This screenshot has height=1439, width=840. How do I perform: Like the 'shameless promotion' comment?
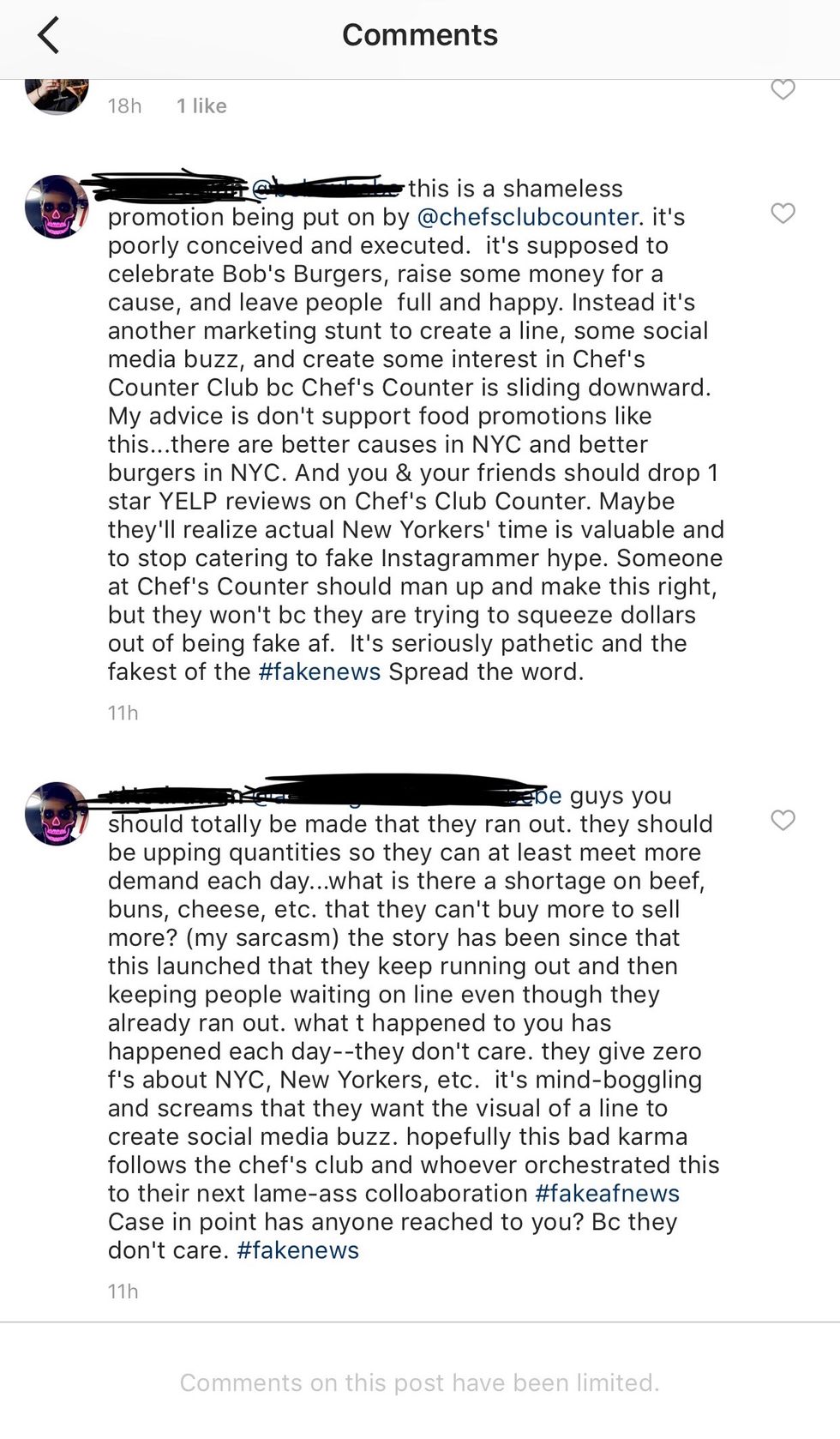(x=783, y=213)
